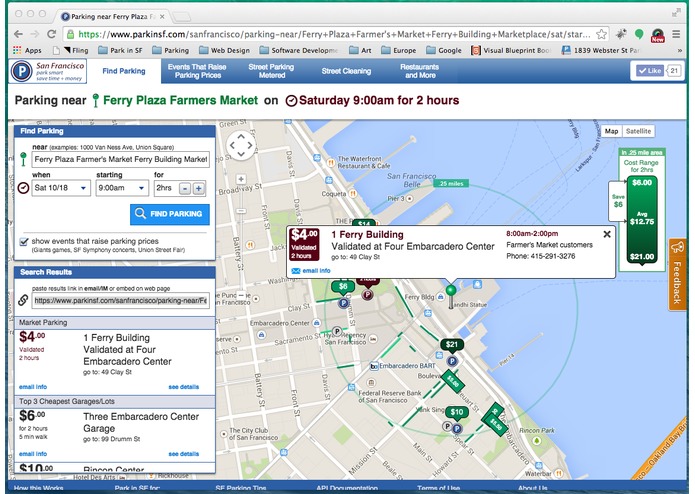The image size is (695, 494).
Task: Click the maroon P parking marker
Action: click(367, 295)
